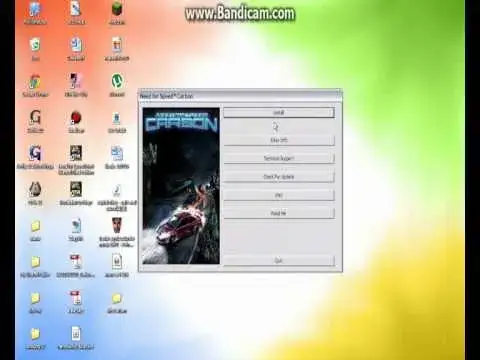Image resolution: width=480 pixels, height=360 pixels.
Task: Select the dark brown letter G icon
Action: pos(35,117)
